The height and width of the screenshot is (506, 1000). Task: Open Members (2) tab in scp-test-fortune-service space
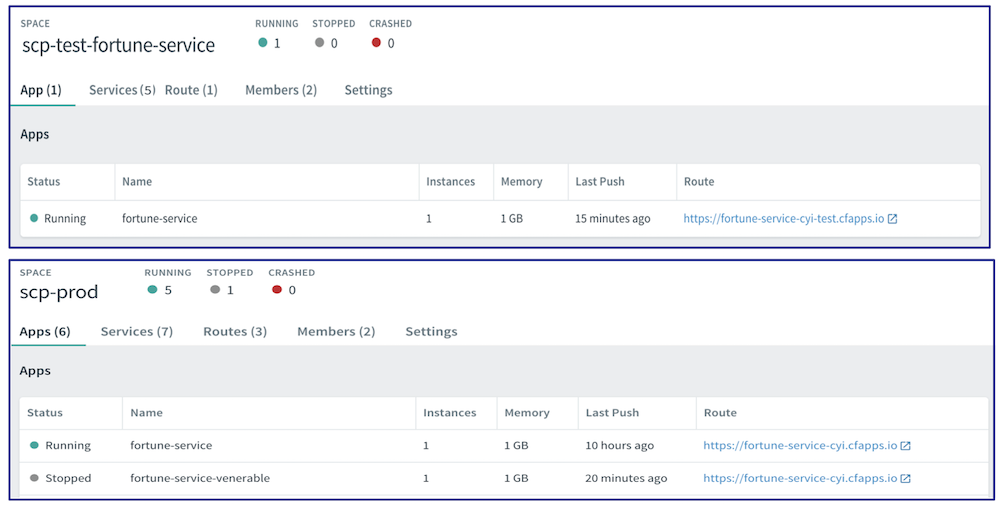tap(281, 90)
